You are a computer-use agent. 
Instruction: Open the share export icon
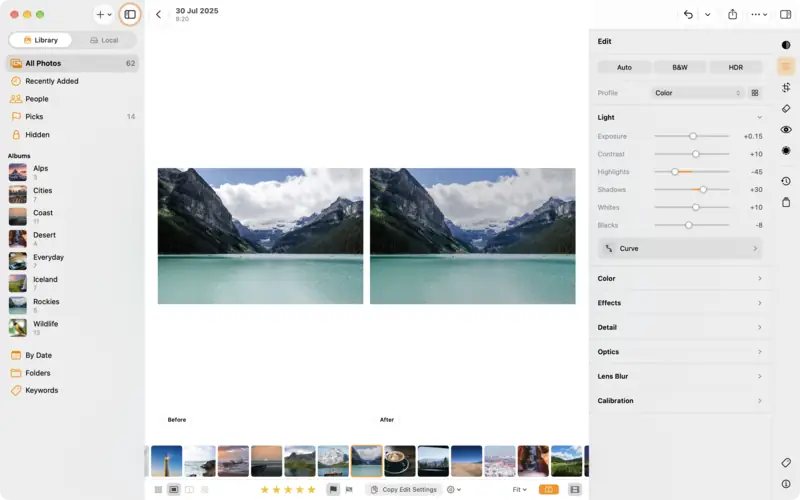click(x=733, y=14)
